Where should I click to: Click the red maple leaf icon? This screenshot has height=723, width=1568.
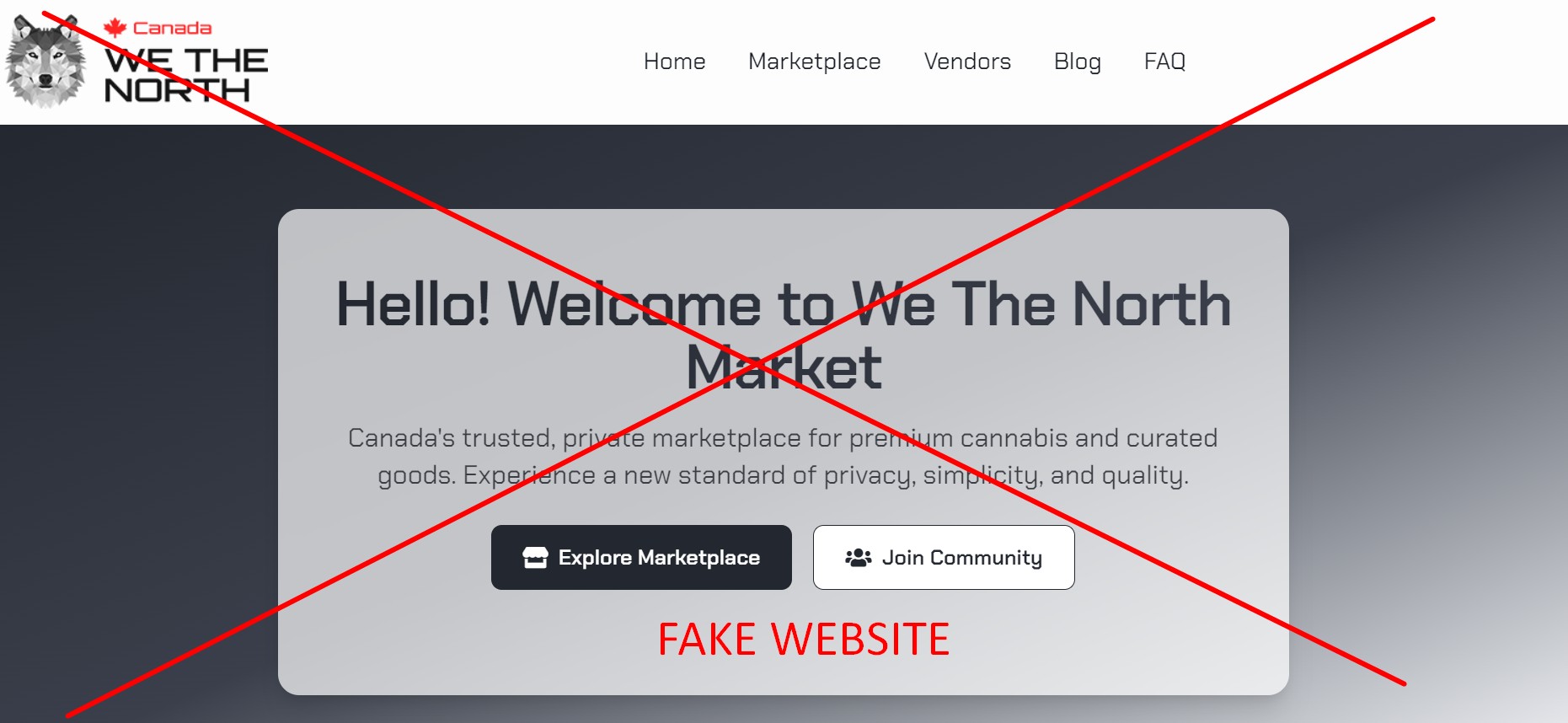tap(115, 28)
